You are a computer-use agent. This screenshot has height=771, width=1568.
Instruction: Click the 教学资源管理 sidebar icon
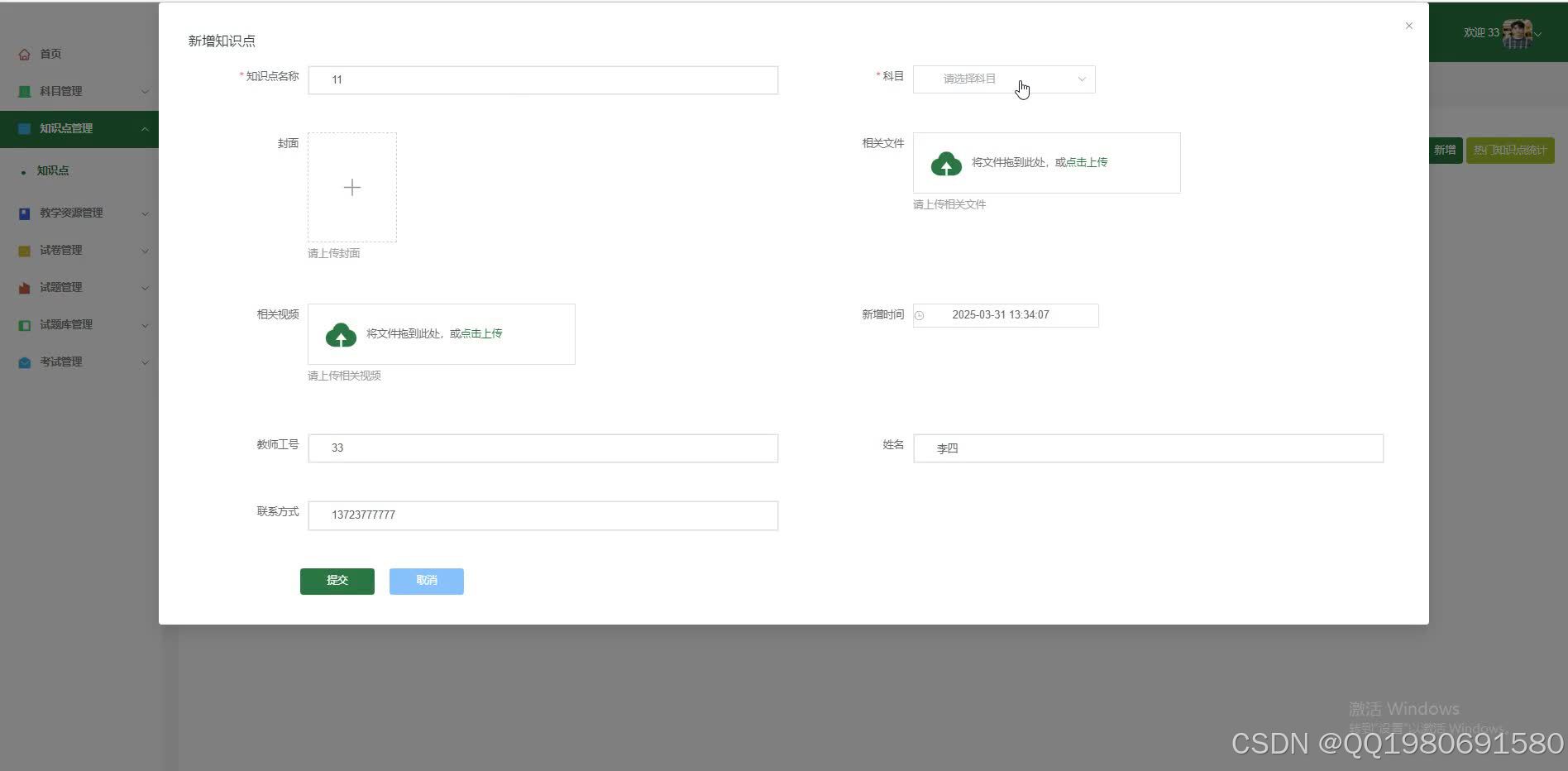(24, 213)
